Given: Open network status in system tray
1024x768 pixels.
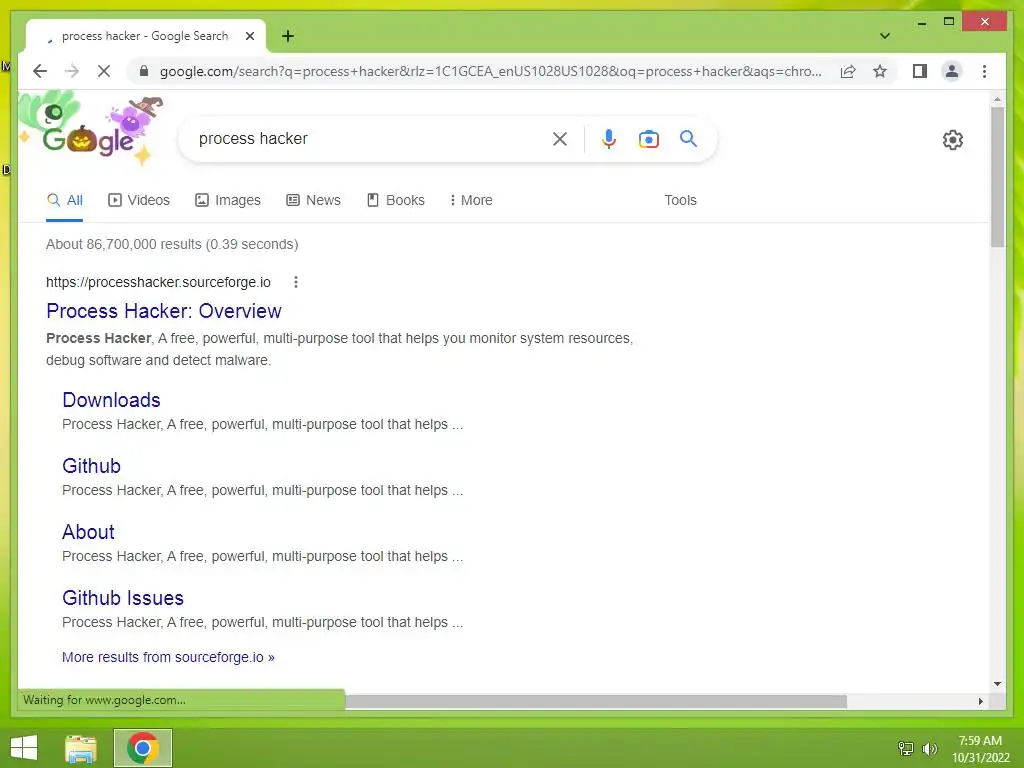Looking at the screenshot, I should [x=906, y=749].
